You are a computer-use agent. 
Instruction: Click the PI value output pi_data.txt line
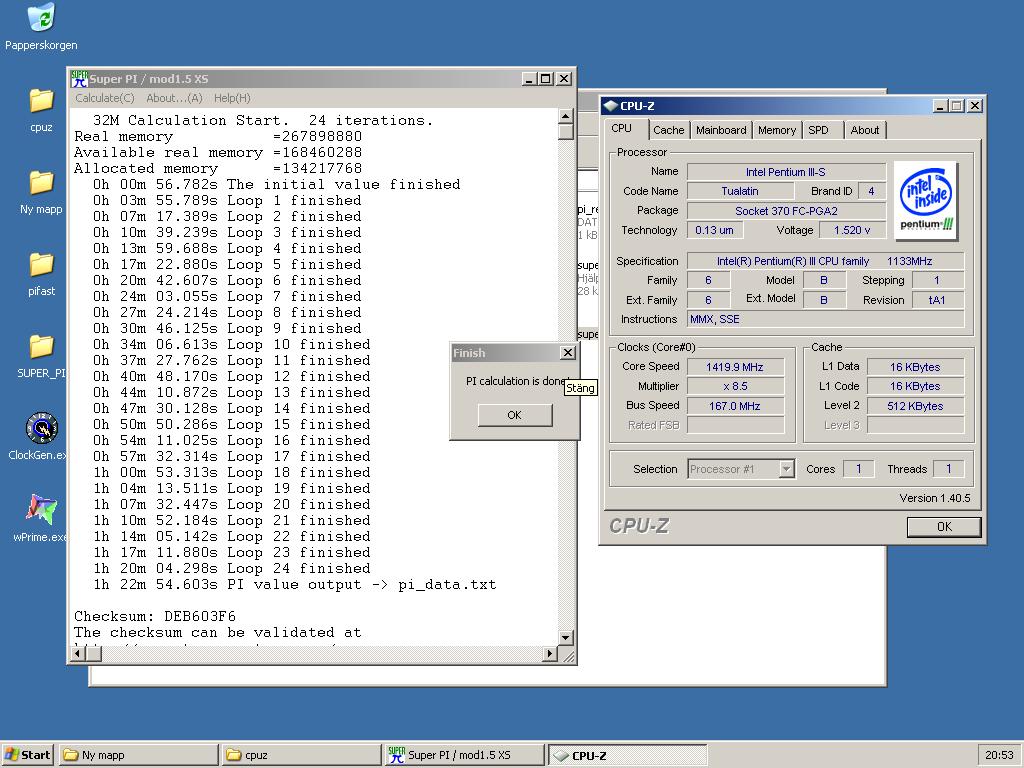click(x=295, y=584)
